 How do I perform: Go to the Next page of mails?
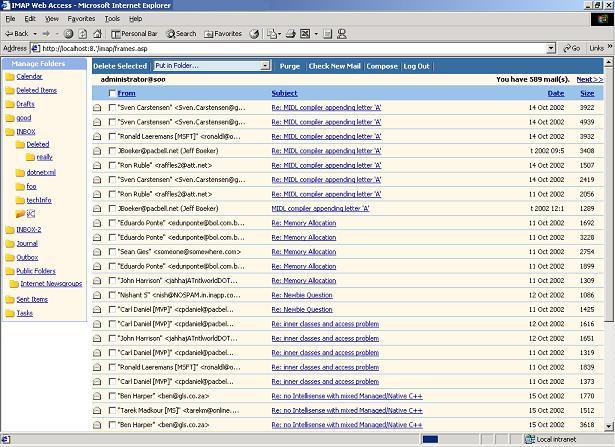coord(590,79)
